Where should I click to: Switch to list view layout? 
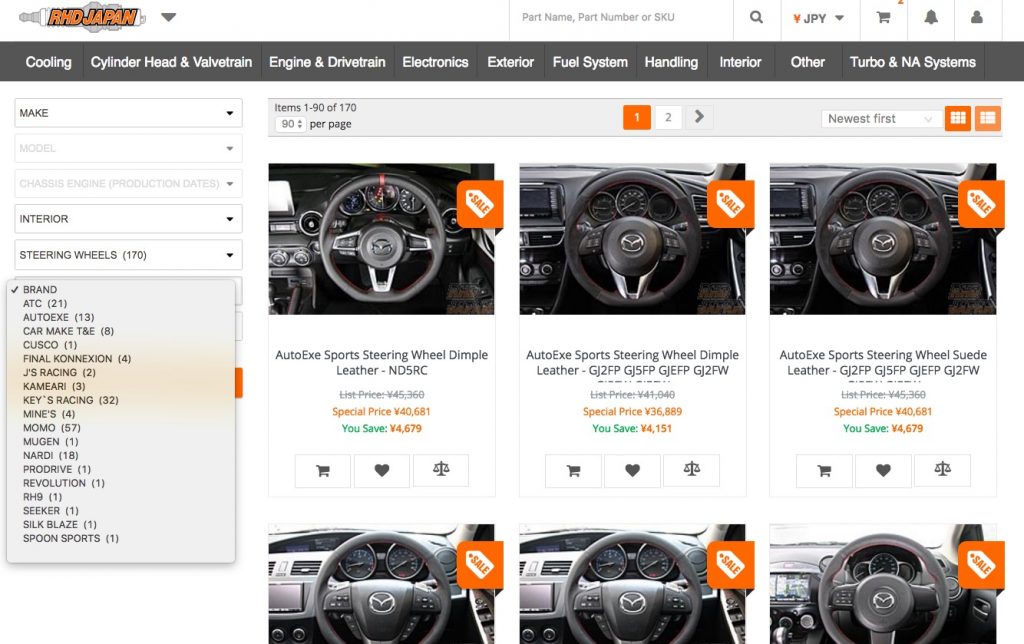[x=988, y=118]
